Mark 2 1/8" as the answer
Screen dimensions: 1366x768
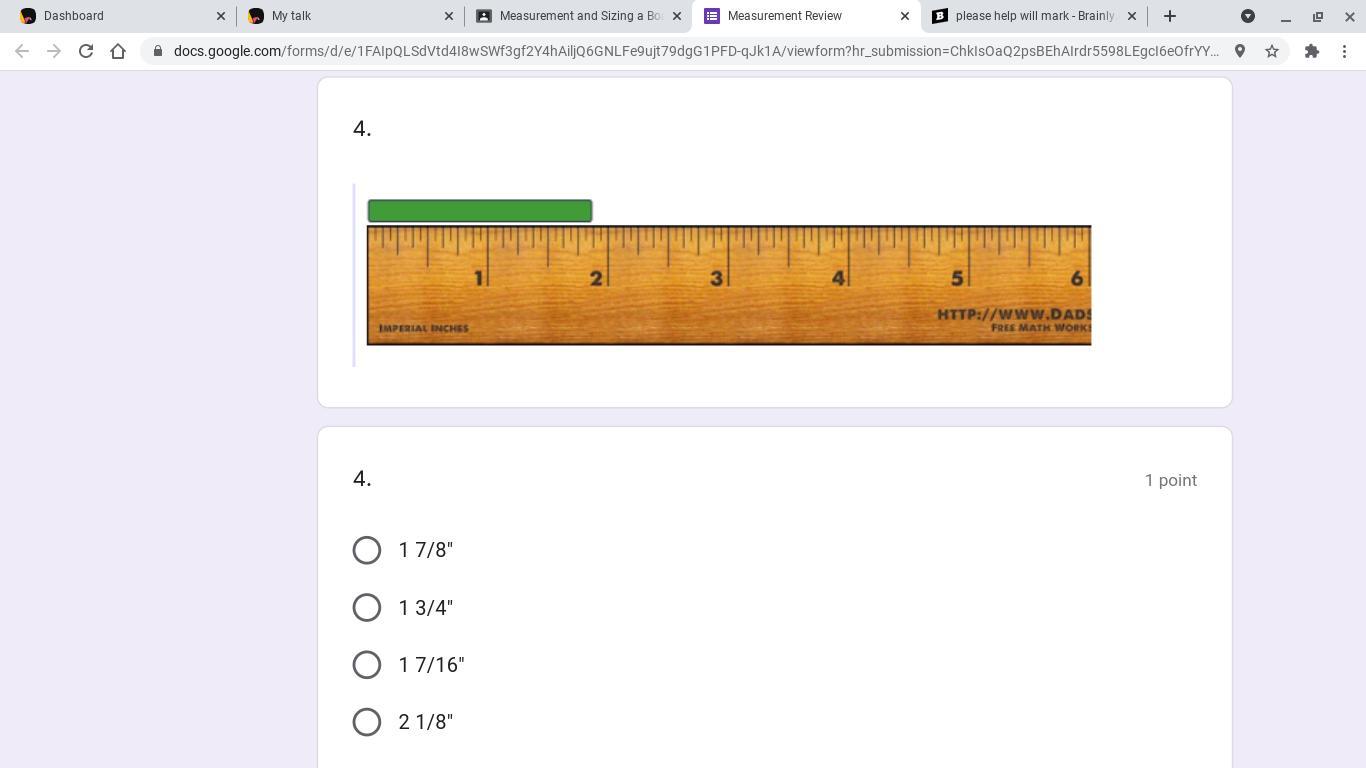click(x=367, y=721)
